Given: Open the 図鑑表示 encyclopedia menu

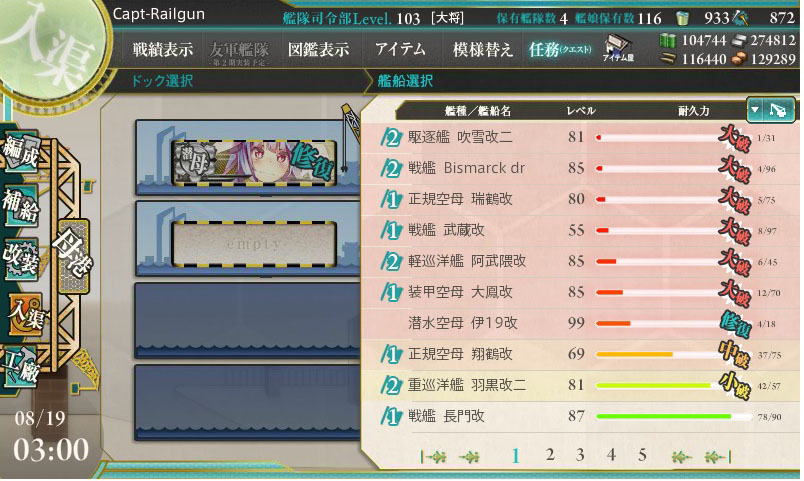Looking at the screenshot, I should pyautogui.click(x=318, y=49).
